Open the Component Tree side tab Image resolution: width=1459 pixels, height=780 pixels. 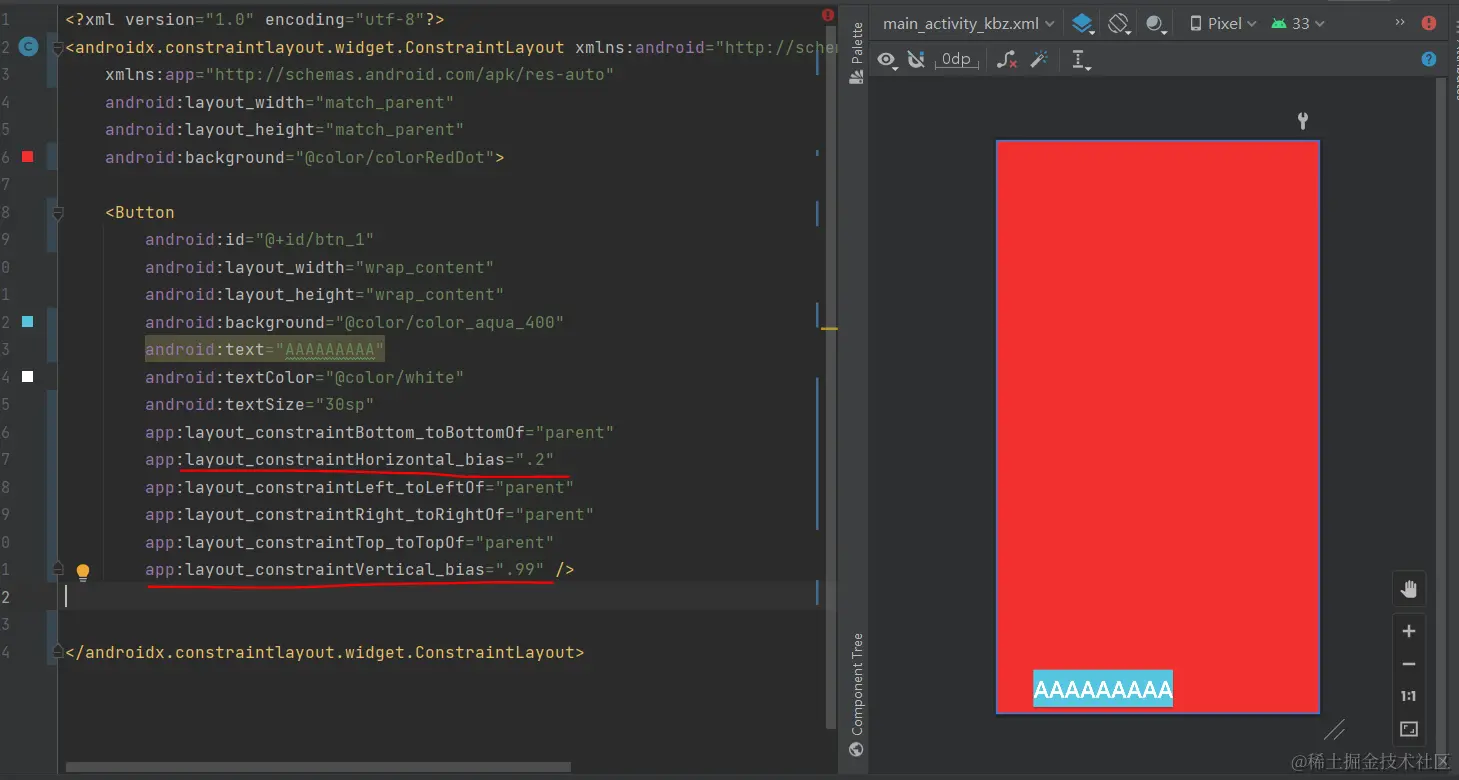pos(856,696)
